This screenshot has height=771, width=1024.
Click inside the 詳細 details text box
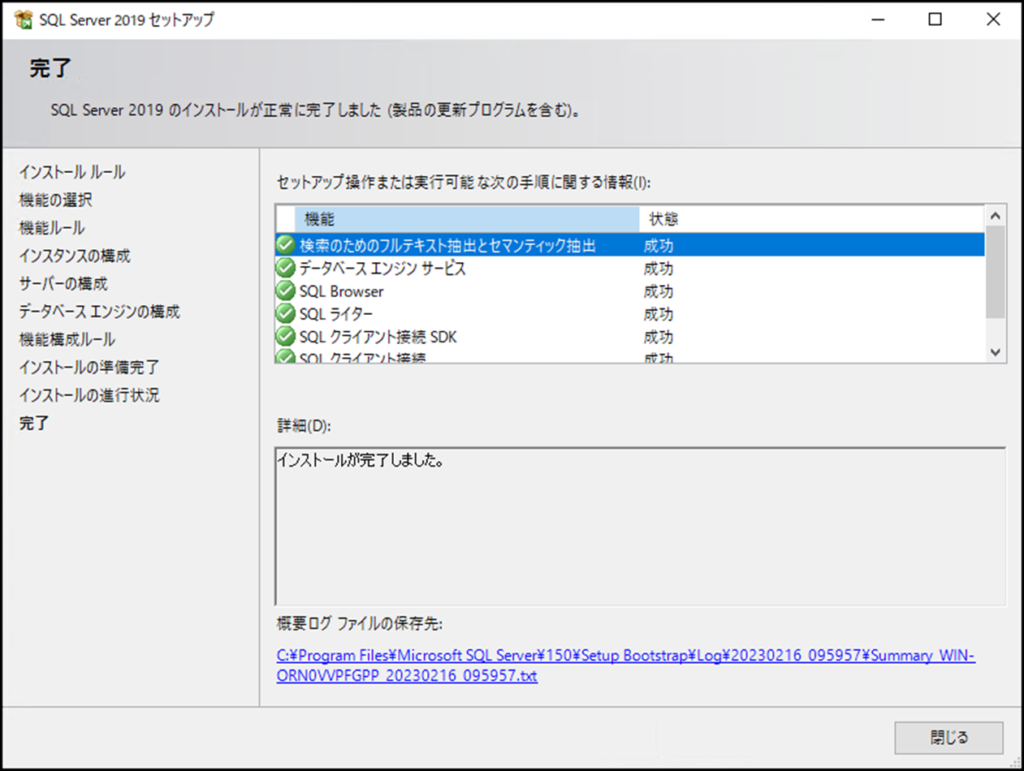click(641, 526)
